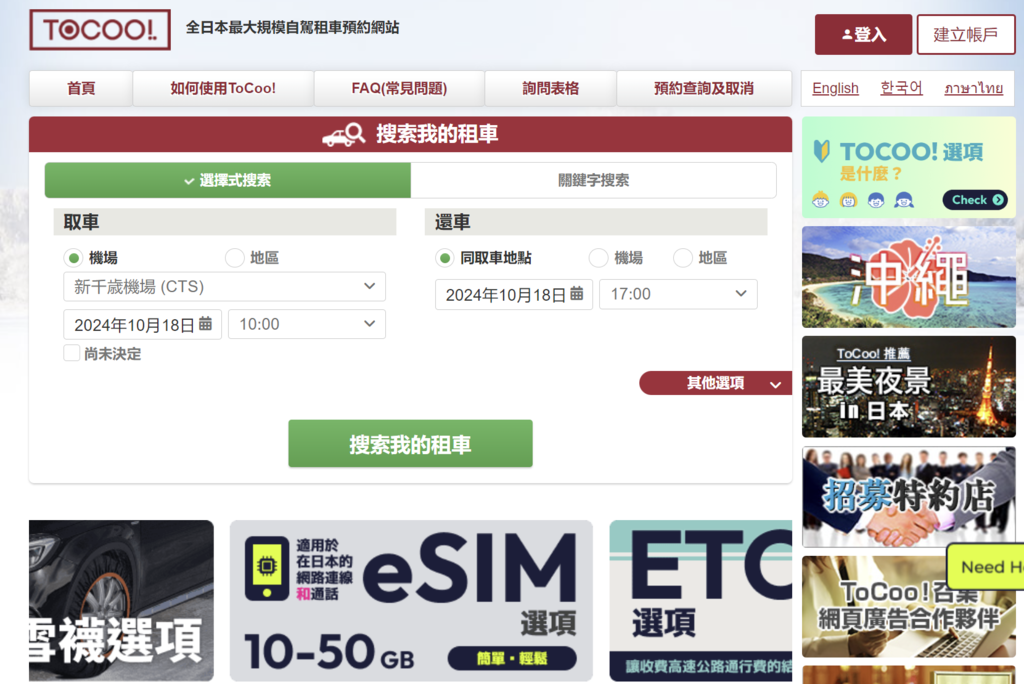
Task: Open the TOCOO! 選項 是什麼 banner
Action: pyautogui.click(x=908, y=168)
